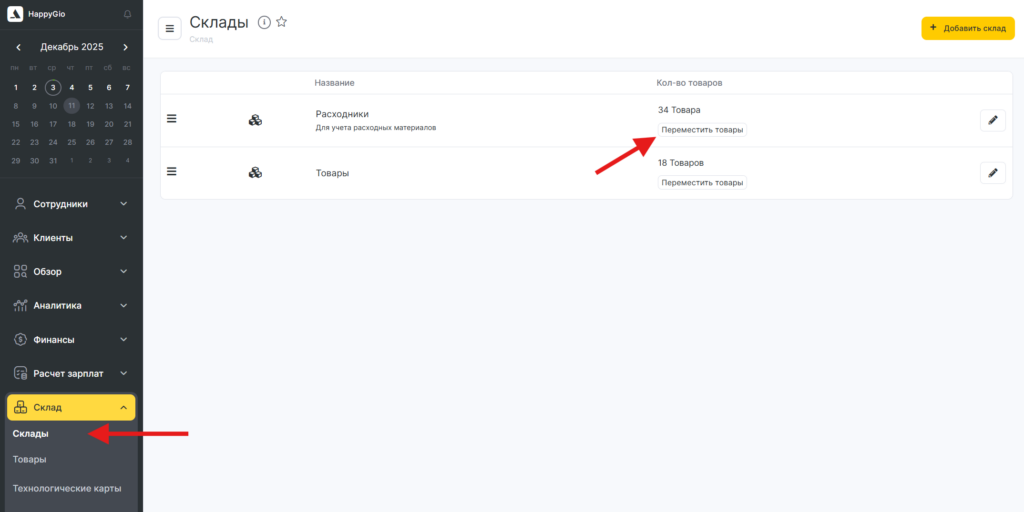Click the boxes icon in Товары row

click(255, 172)
